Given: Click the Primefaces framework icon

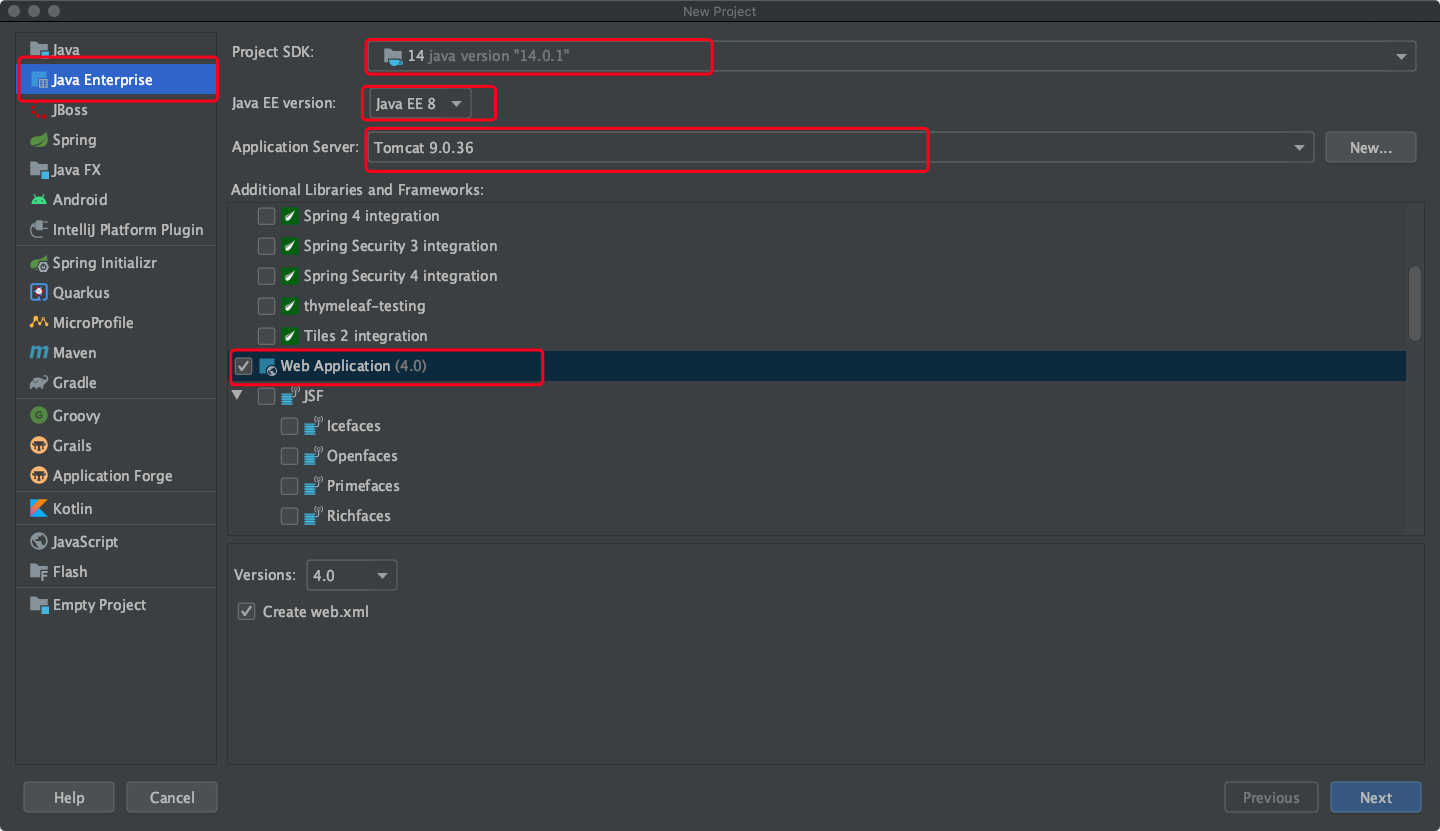Looking at the screenshot, I should [x=313, y=487].
